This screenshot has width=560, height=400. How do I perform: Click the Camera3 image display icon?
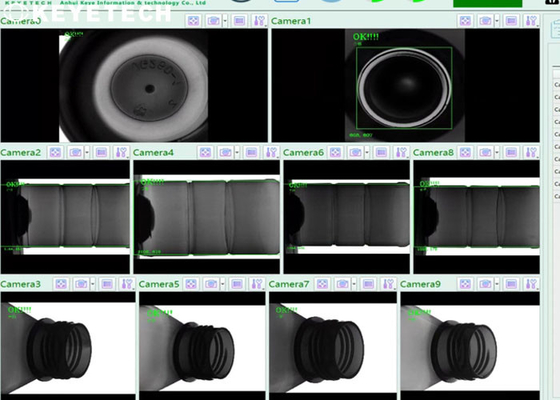coord(107,284)
